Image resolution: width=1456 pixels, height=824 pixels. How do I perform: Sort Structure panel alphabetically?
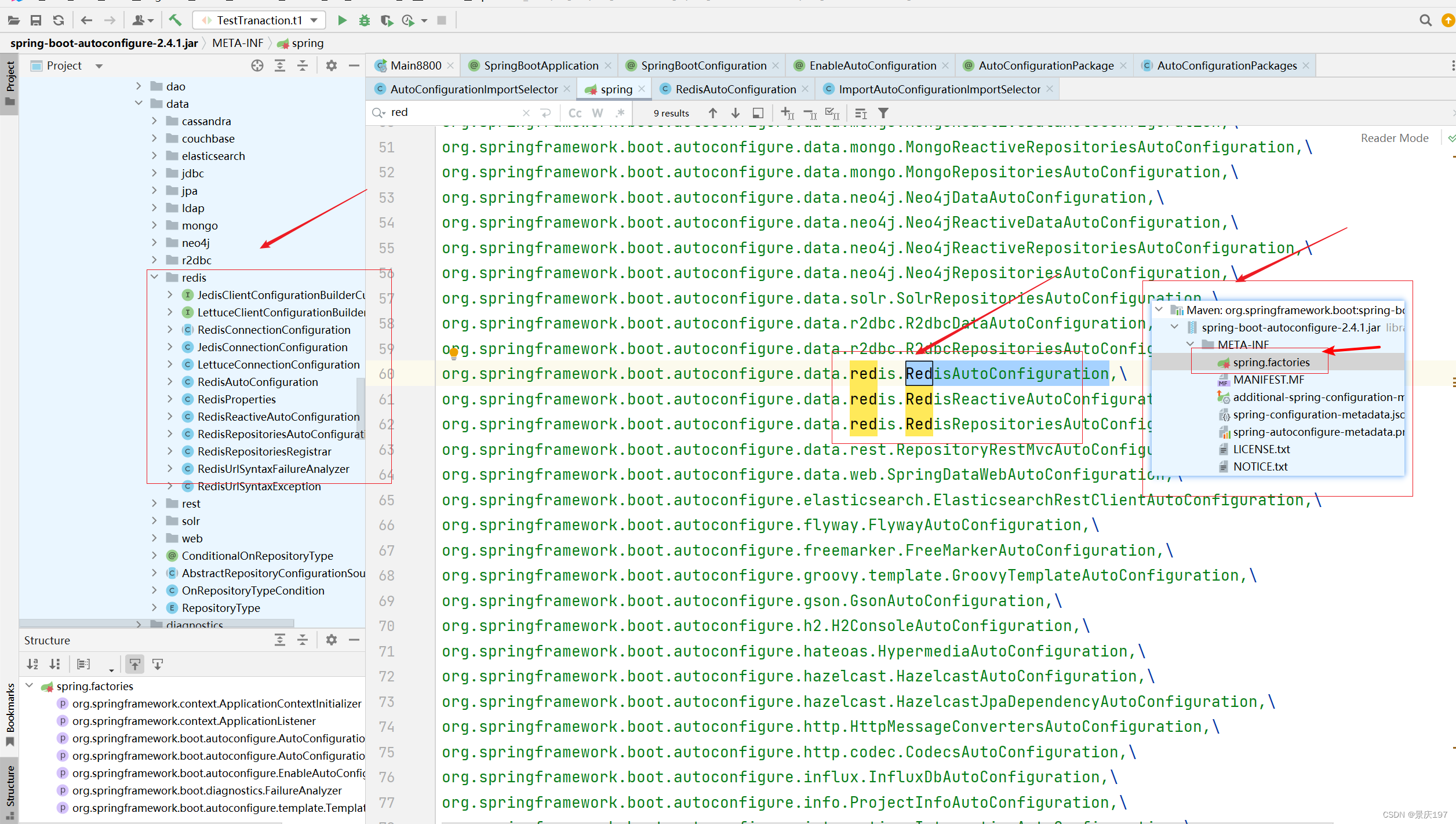32,664
